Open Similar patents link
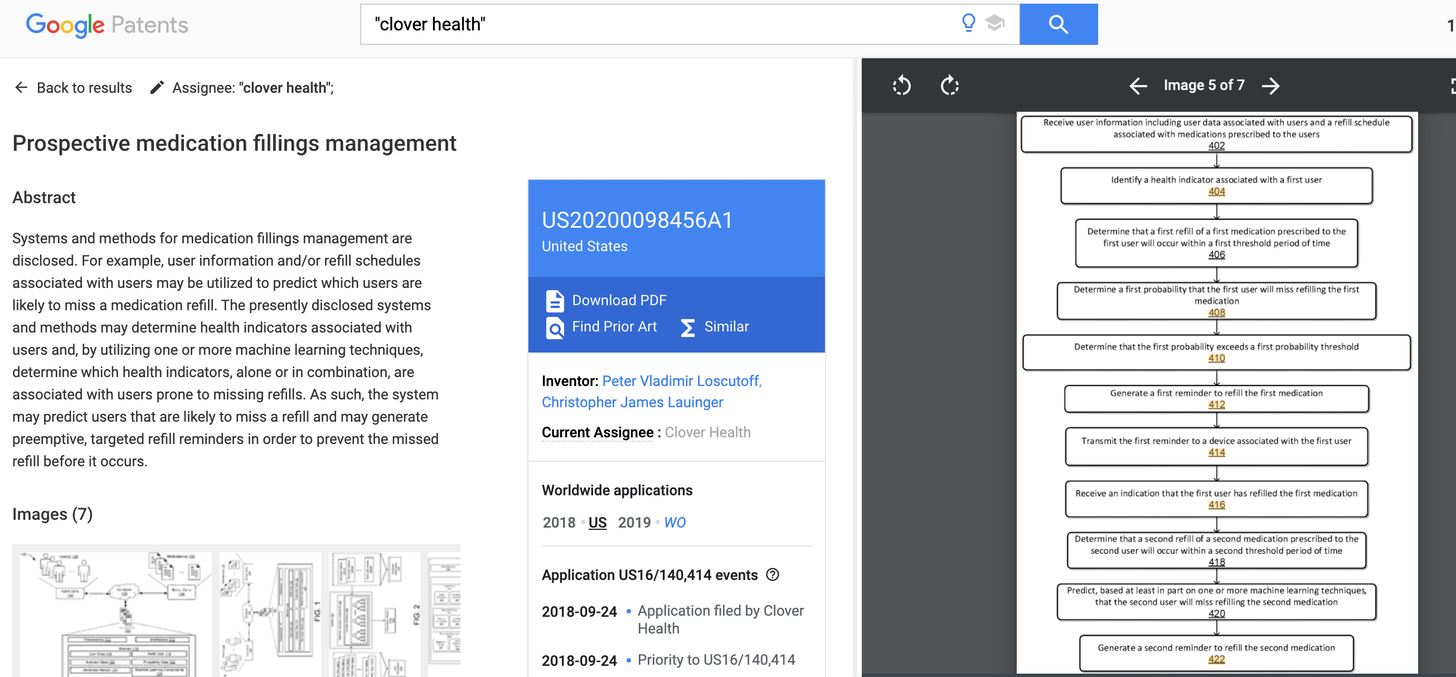The image size is (1456, 677). (727, 327)
